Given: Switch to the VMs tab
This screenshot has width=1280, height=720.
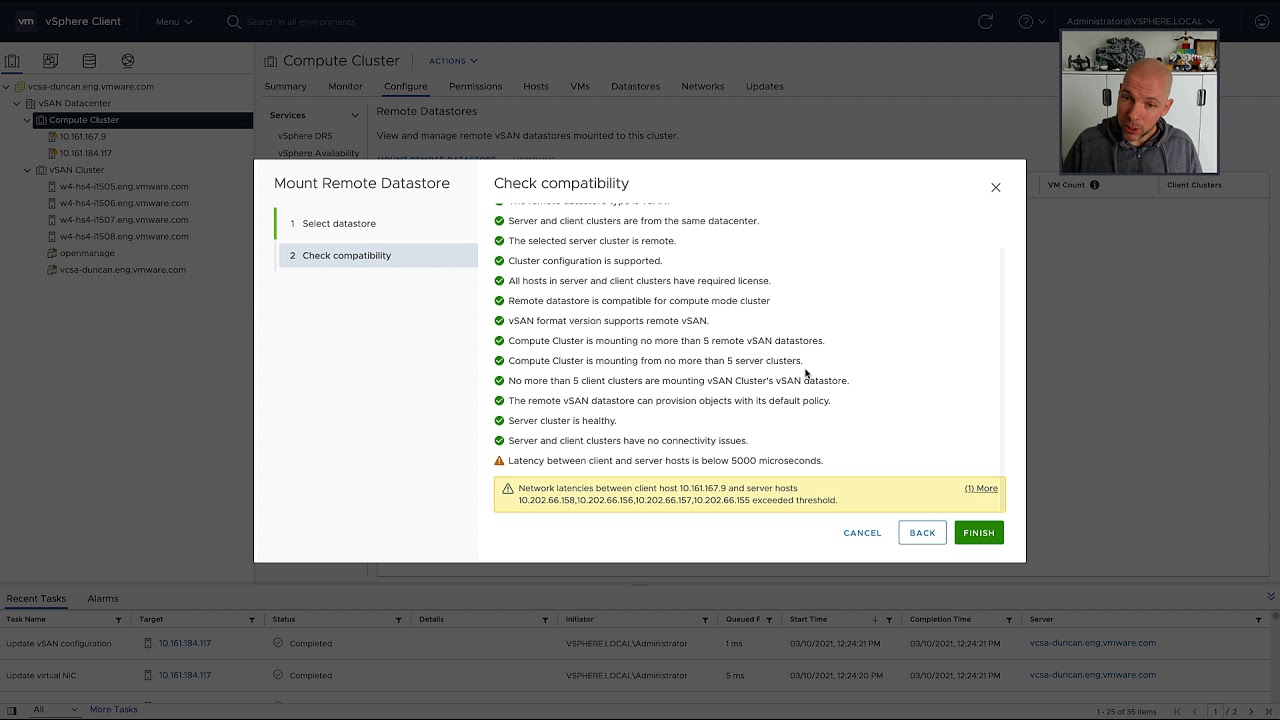Looking at the screenshot, I should pos(580,86).
